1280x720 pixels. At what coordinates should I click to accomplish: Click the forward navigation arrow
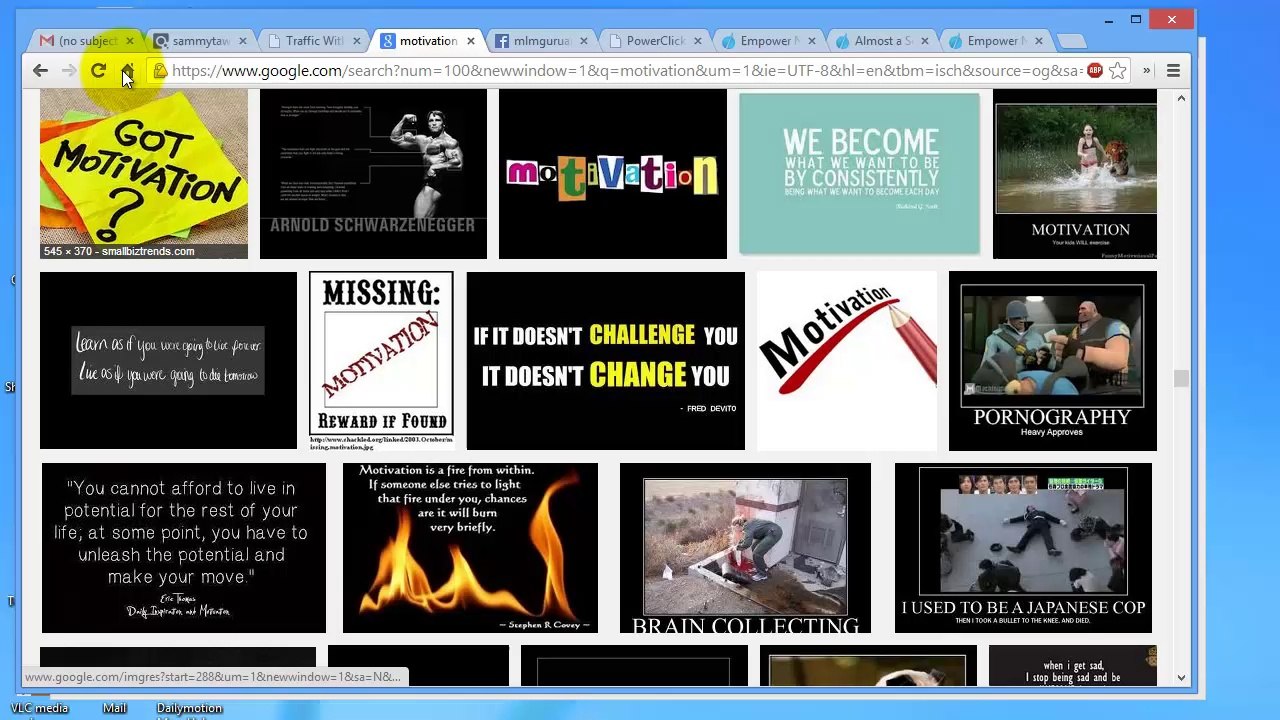69,71
